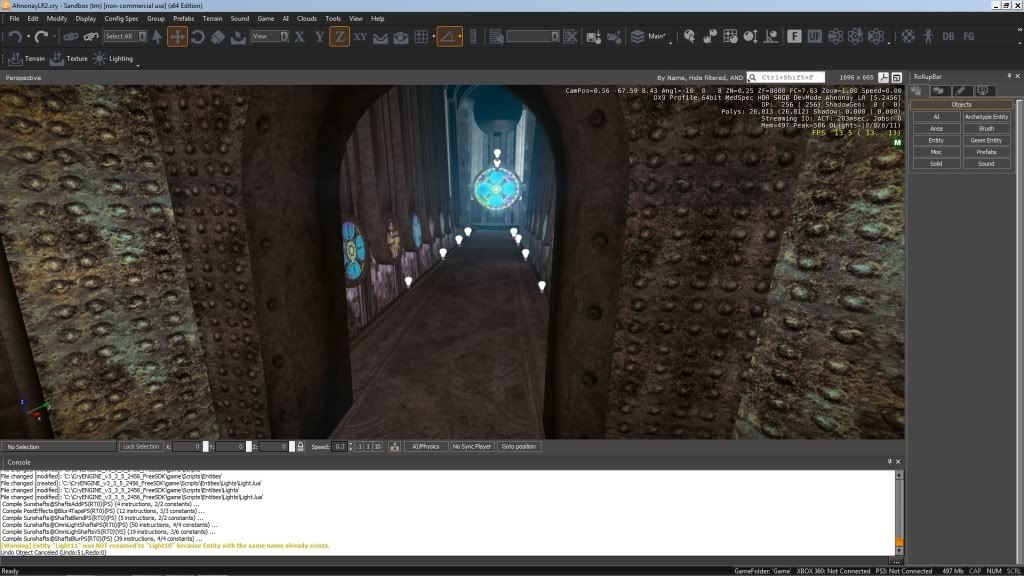
Task: Toggle Snap to Grid
Action: point(421,37)
